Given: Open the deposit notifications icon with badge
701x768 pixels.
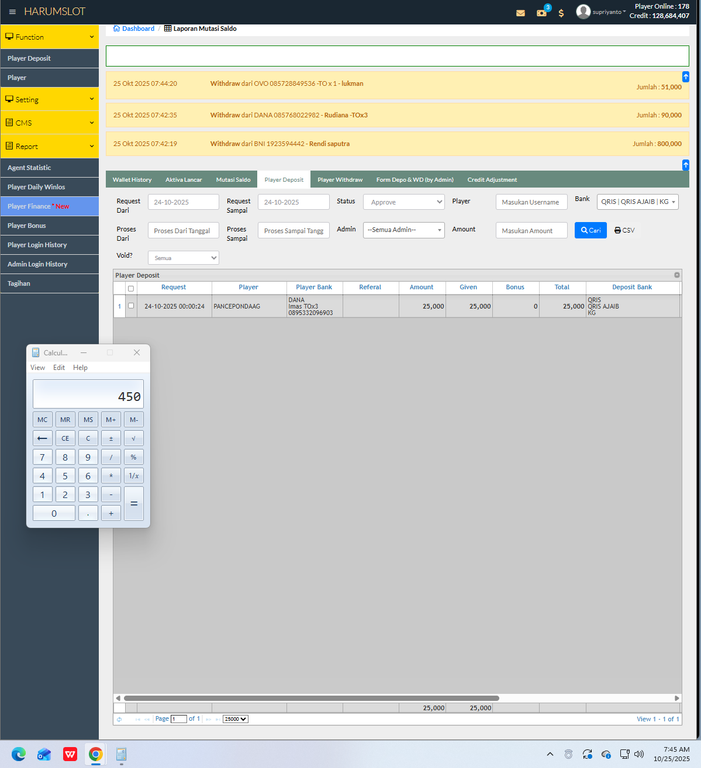Looking at the screenshot, I should (x=542, y=12).
